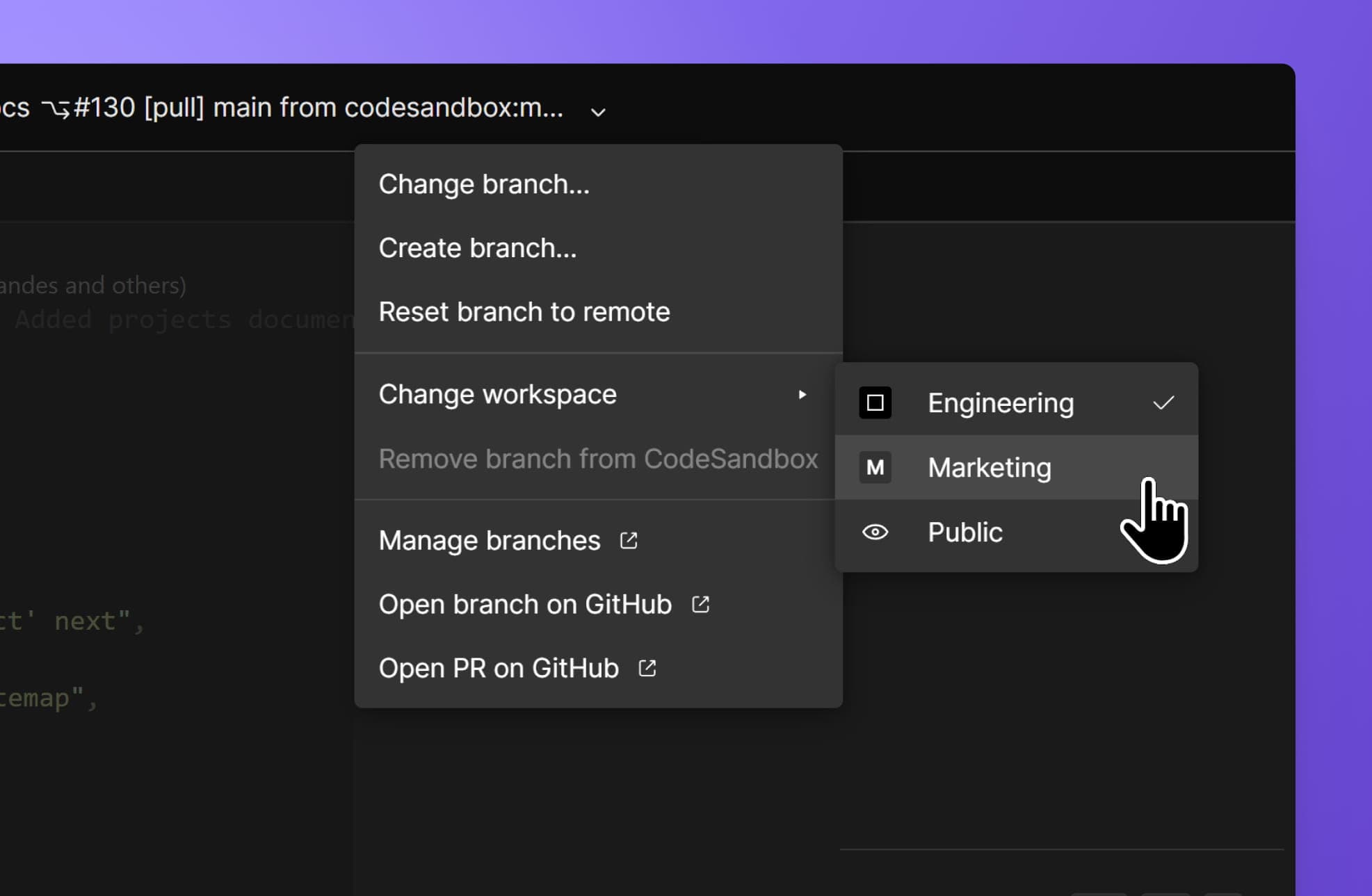
Task: Click "Open PR on GitHub"
Action: click(x=498, y=668)
